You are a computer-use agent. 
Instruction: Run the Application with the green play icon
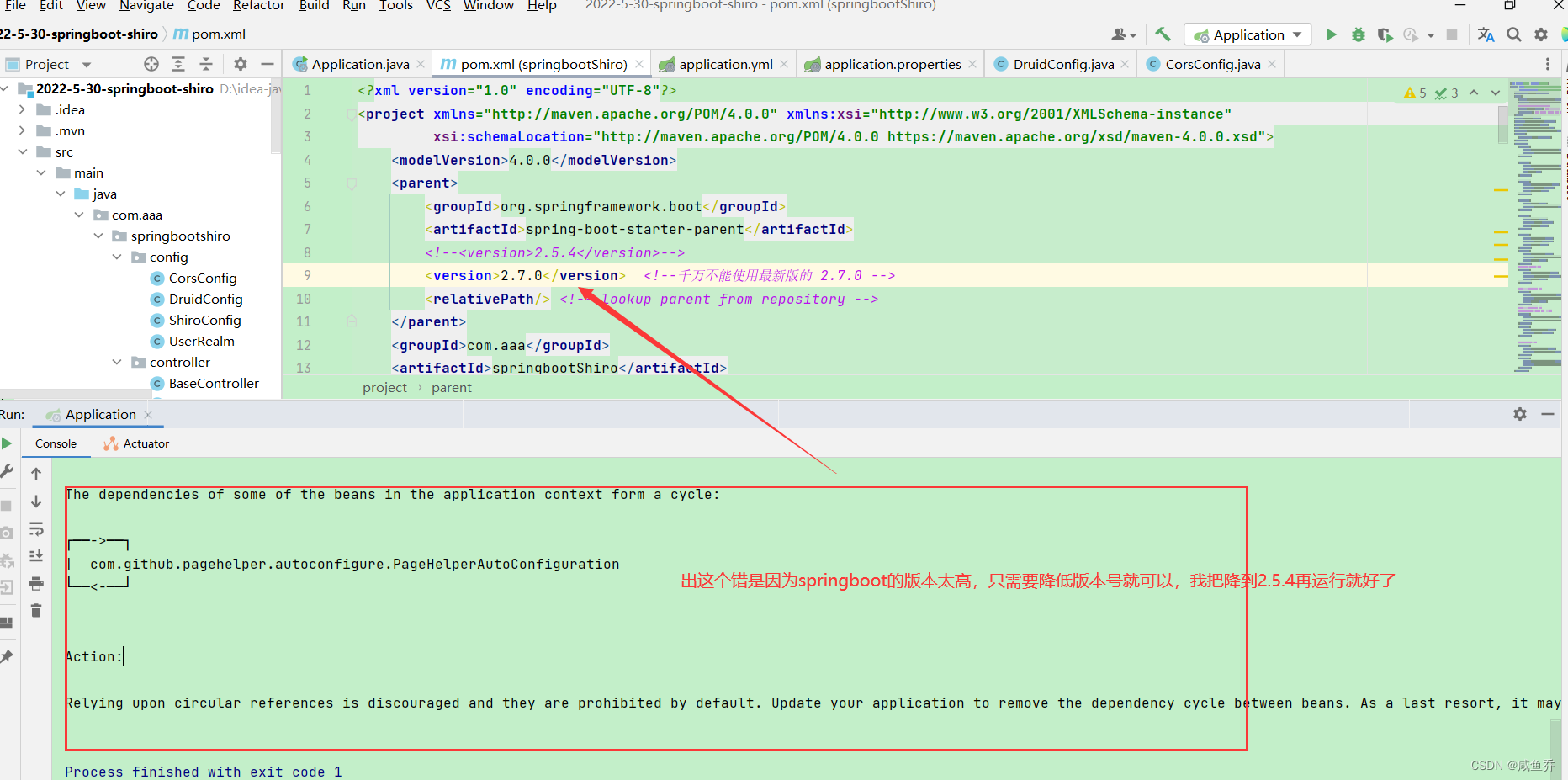pyautogui.click(x=1332, y=34)
